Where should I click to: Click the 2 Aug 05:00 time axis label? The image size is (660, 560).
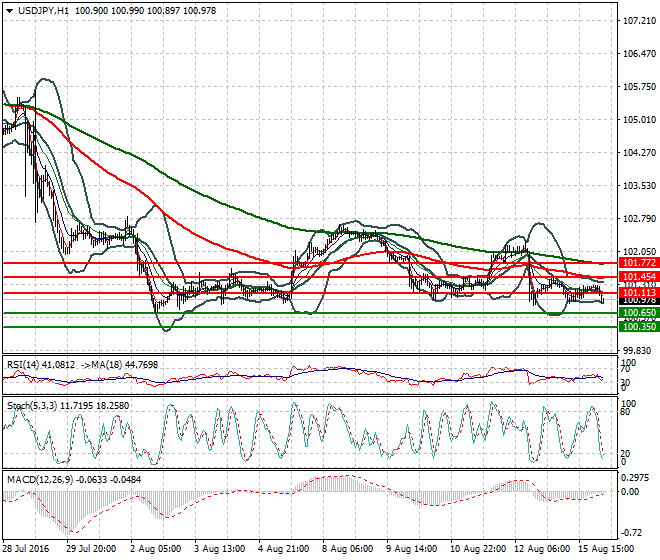pyautogui.click(x=156, y=549)
